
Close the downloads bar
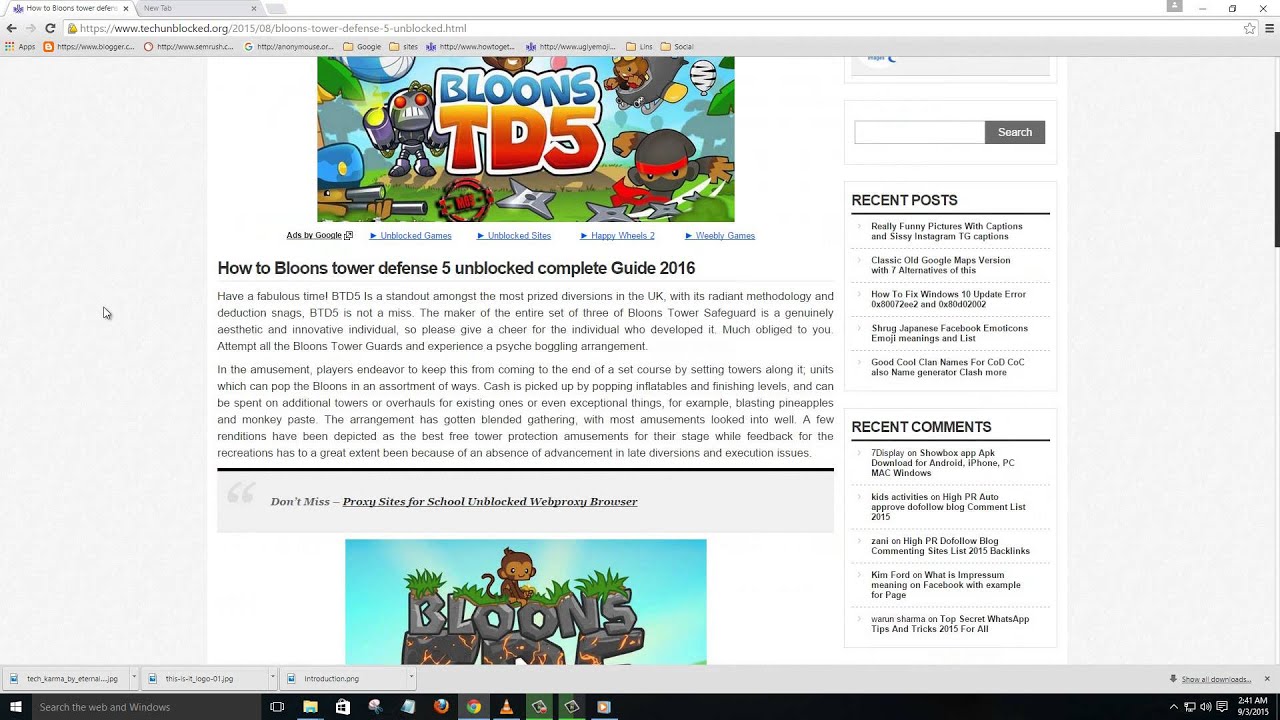(x=1267, y=679)
